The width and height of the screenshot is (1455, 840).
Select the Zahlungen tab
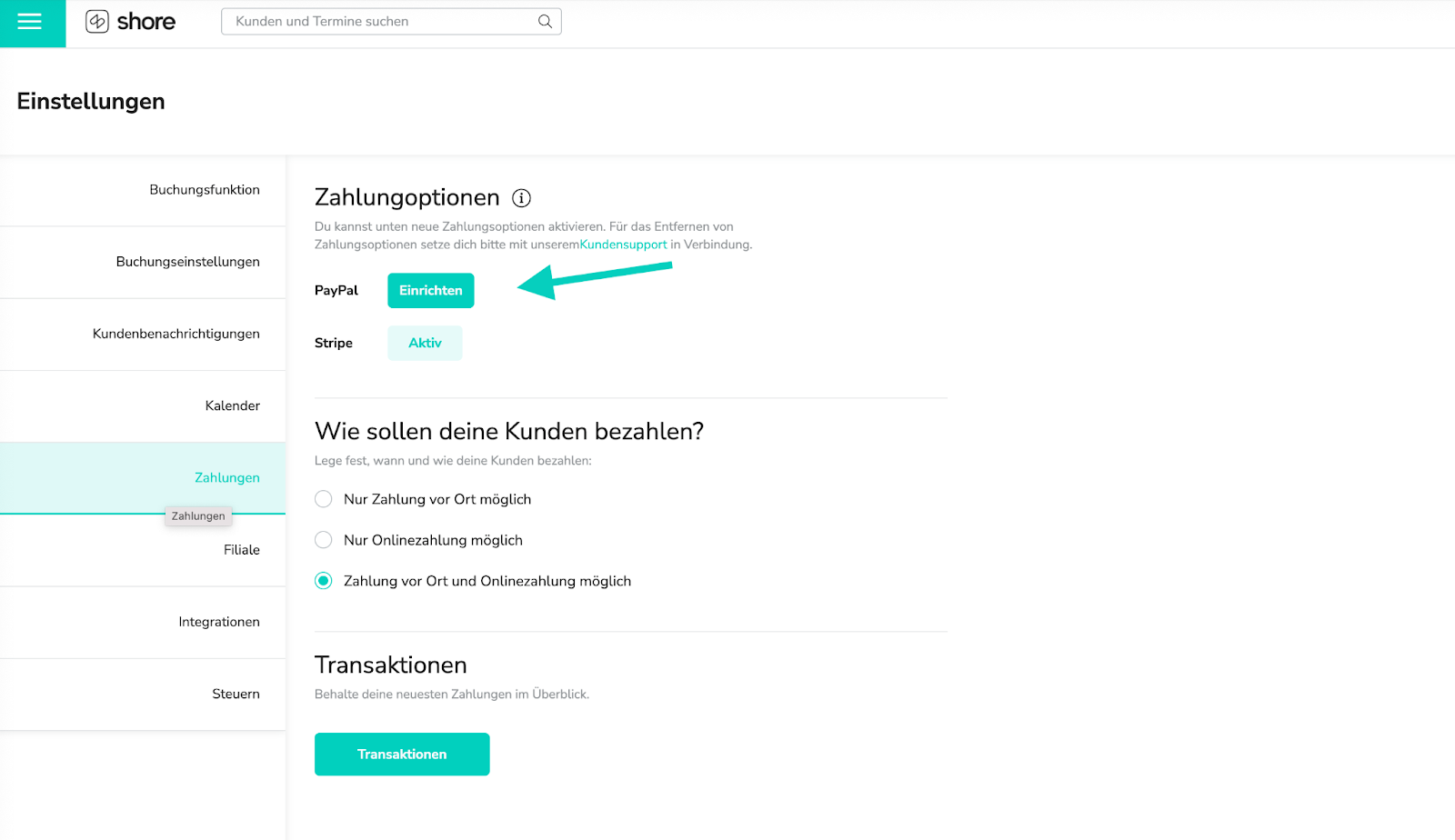(143, 478)
